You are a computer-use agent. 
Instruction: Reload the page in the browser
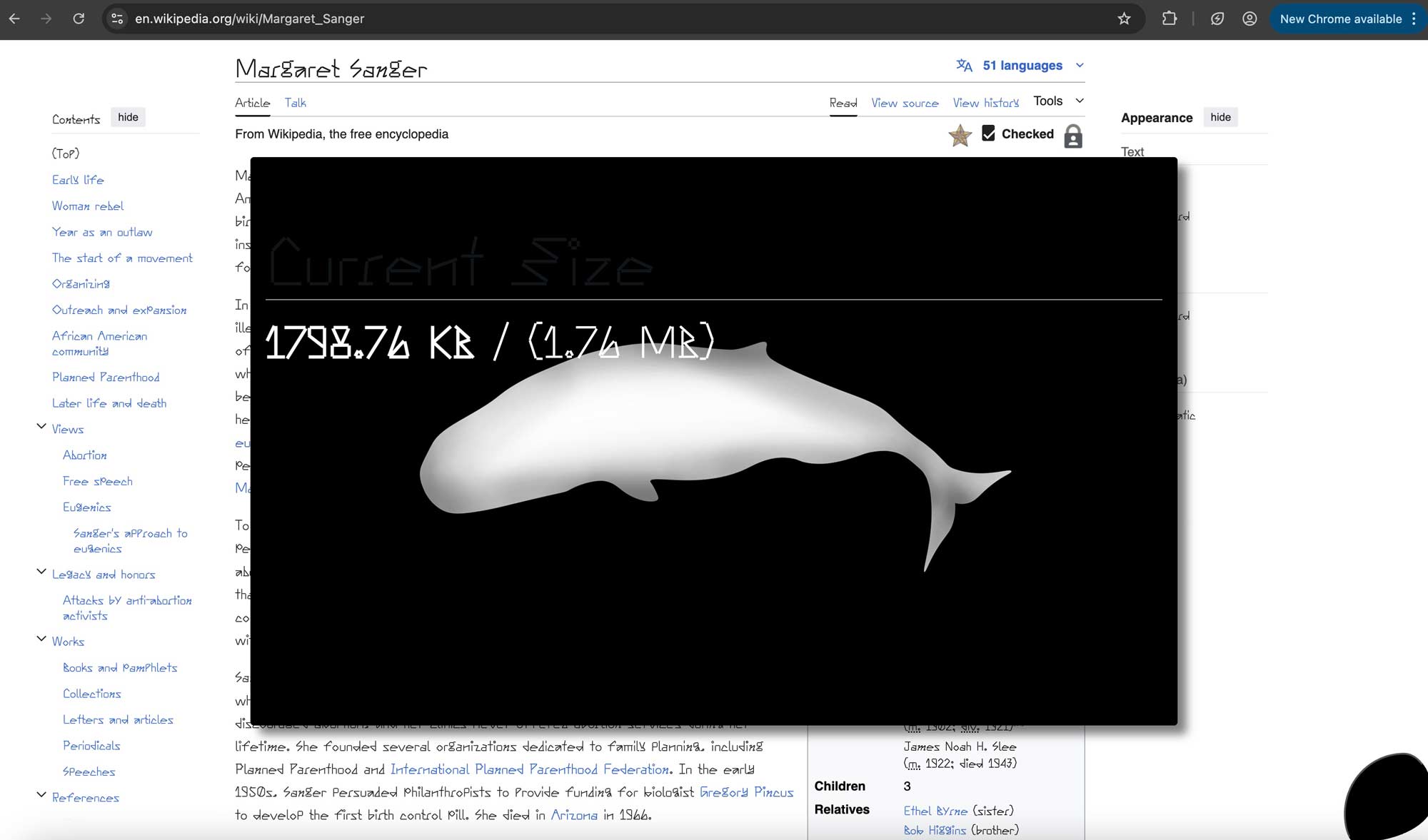(x=79, y=19)
